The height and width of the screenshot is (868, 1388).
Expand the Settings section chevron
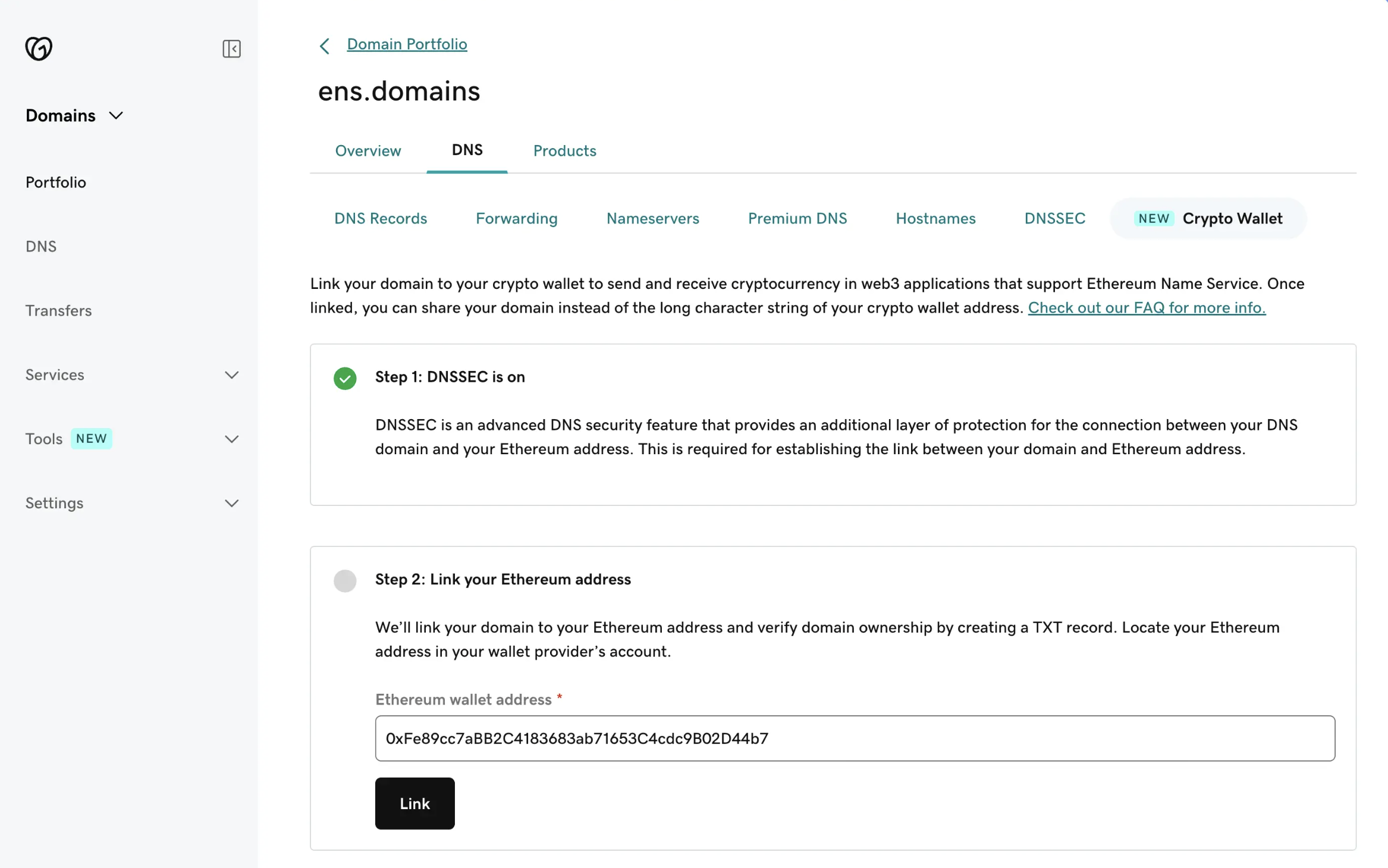pos(231,504)
